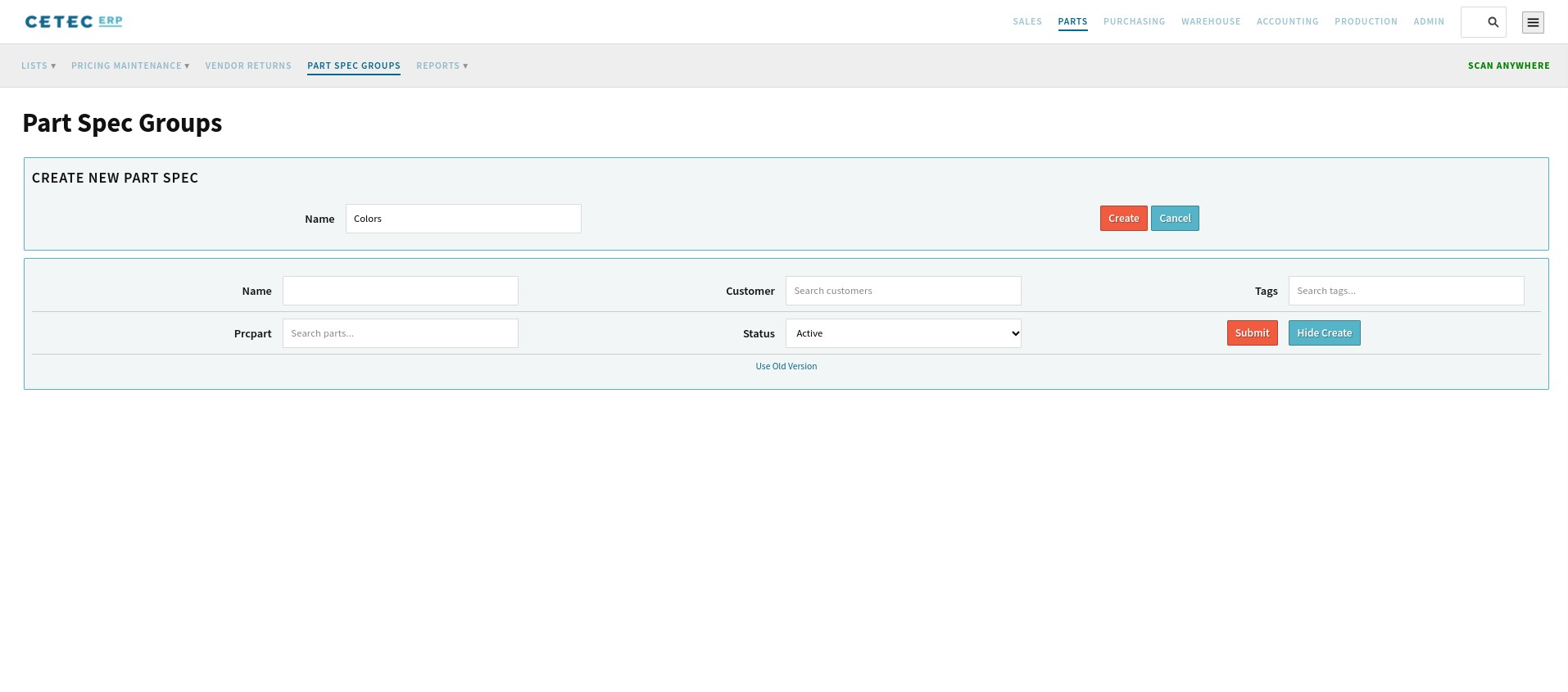Expand the Lists dropdown menu

[39, 66]
